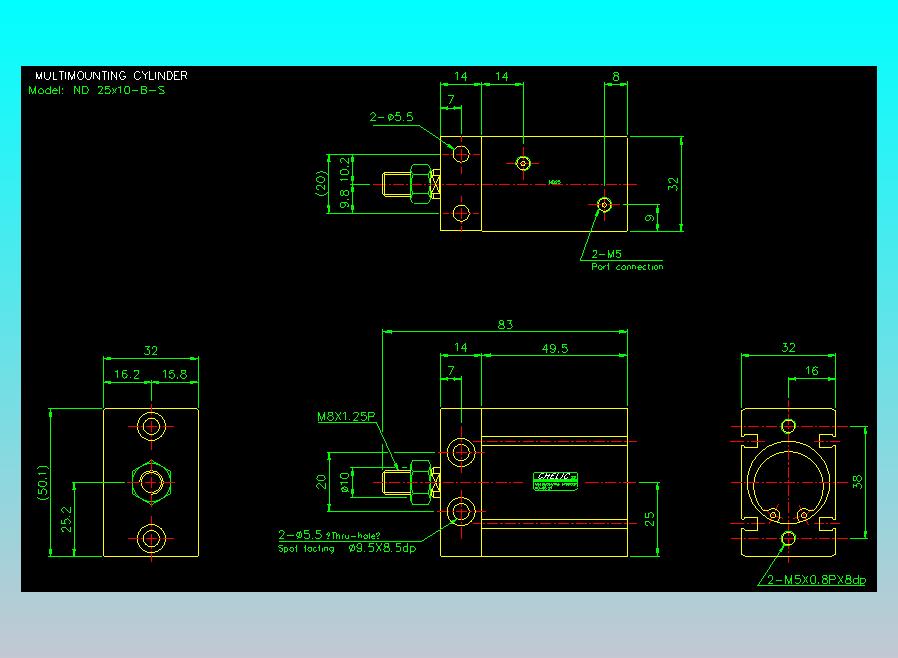
Task: Click the 2-M5X0.8PX8dp callout
Action: point(816,580)
